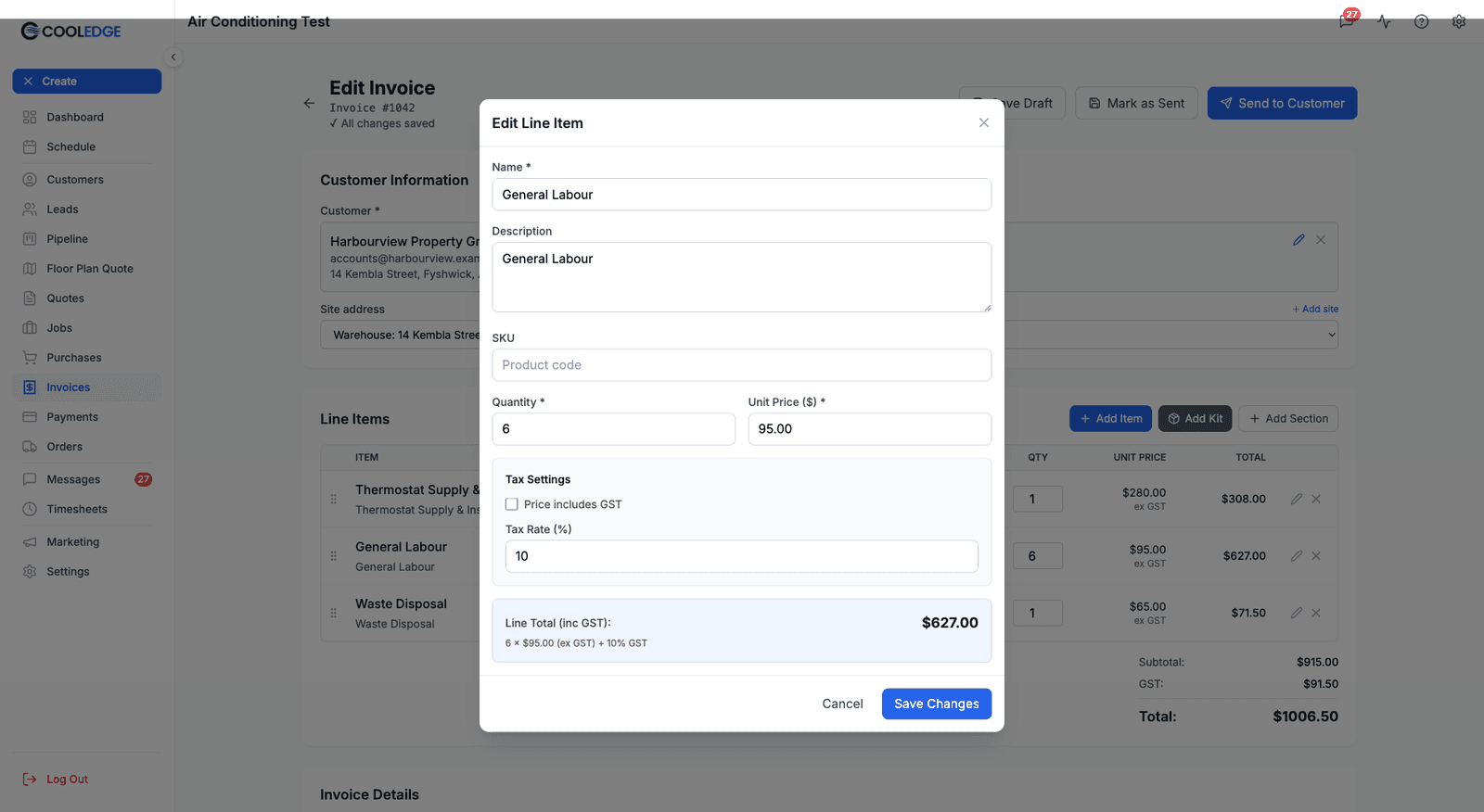Image resolution: width=1484 pixels, height=812 pixels.
Task: Go to Leads page
Action: coord(87,209)
